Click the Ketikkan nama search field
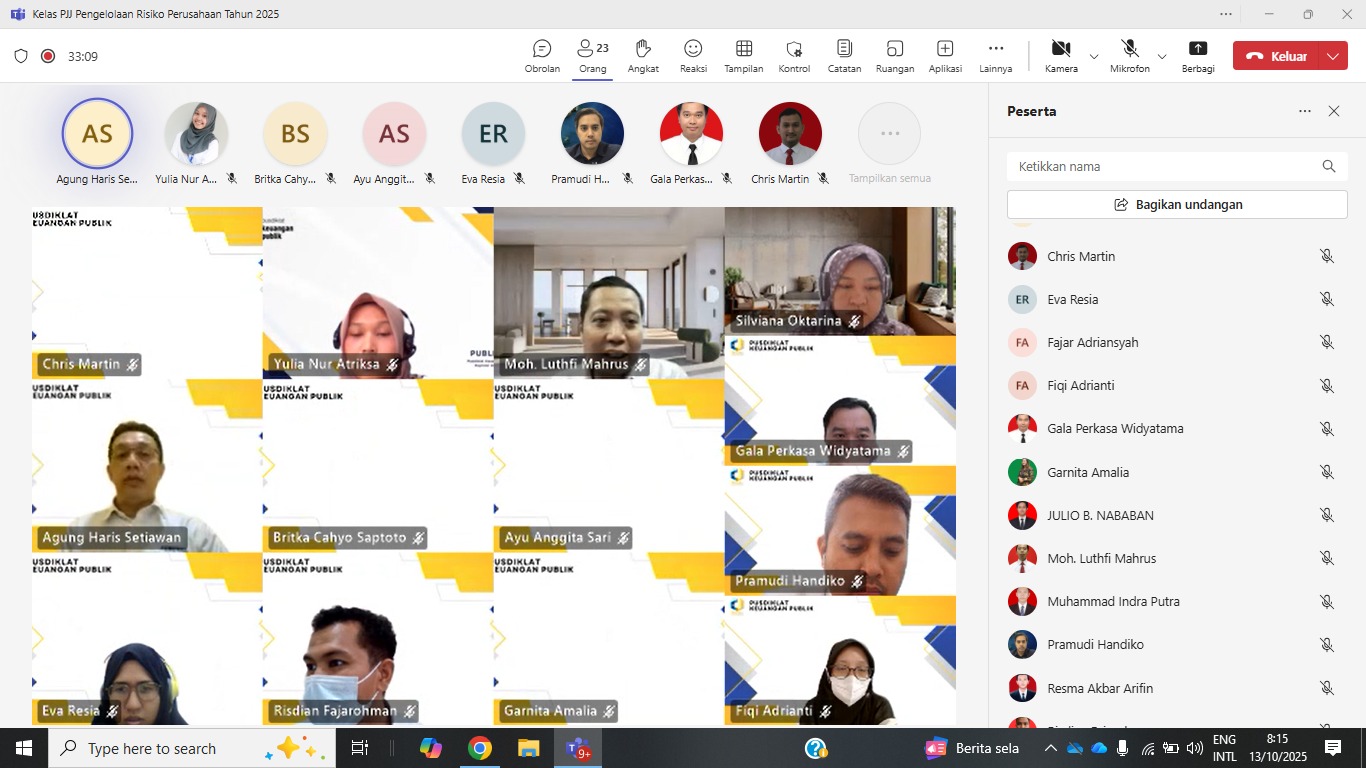 tap(1165, 167)
